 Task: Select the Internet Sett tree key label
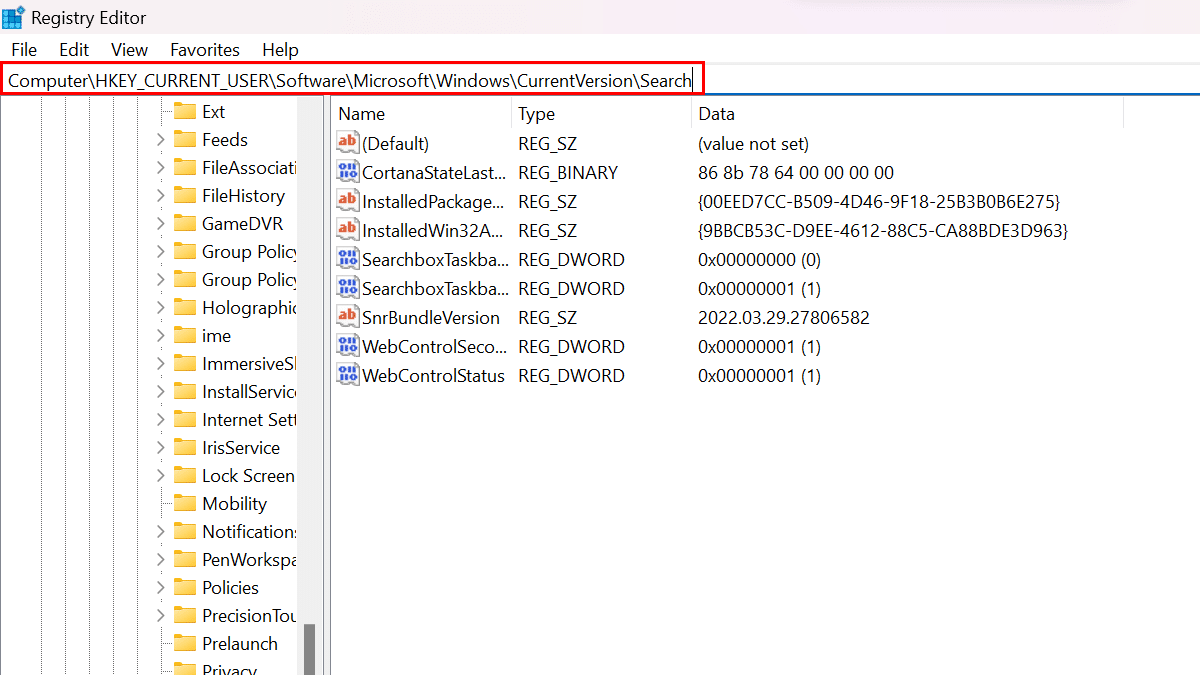point(249,419)
